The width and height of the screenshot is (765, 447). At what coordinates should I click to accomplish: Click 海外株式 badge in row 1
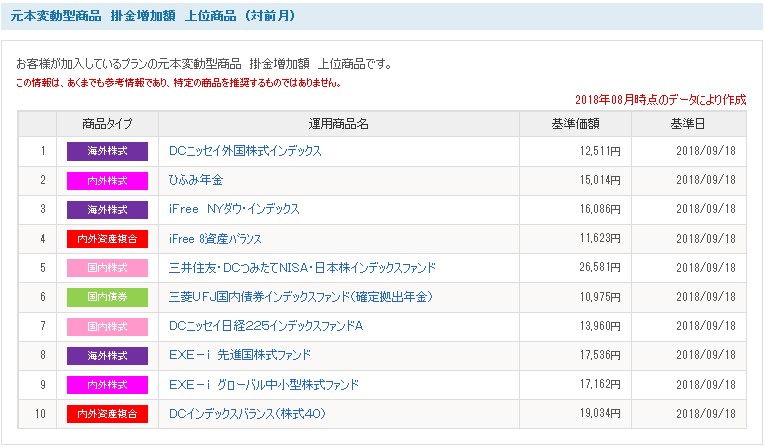point(107,151)
